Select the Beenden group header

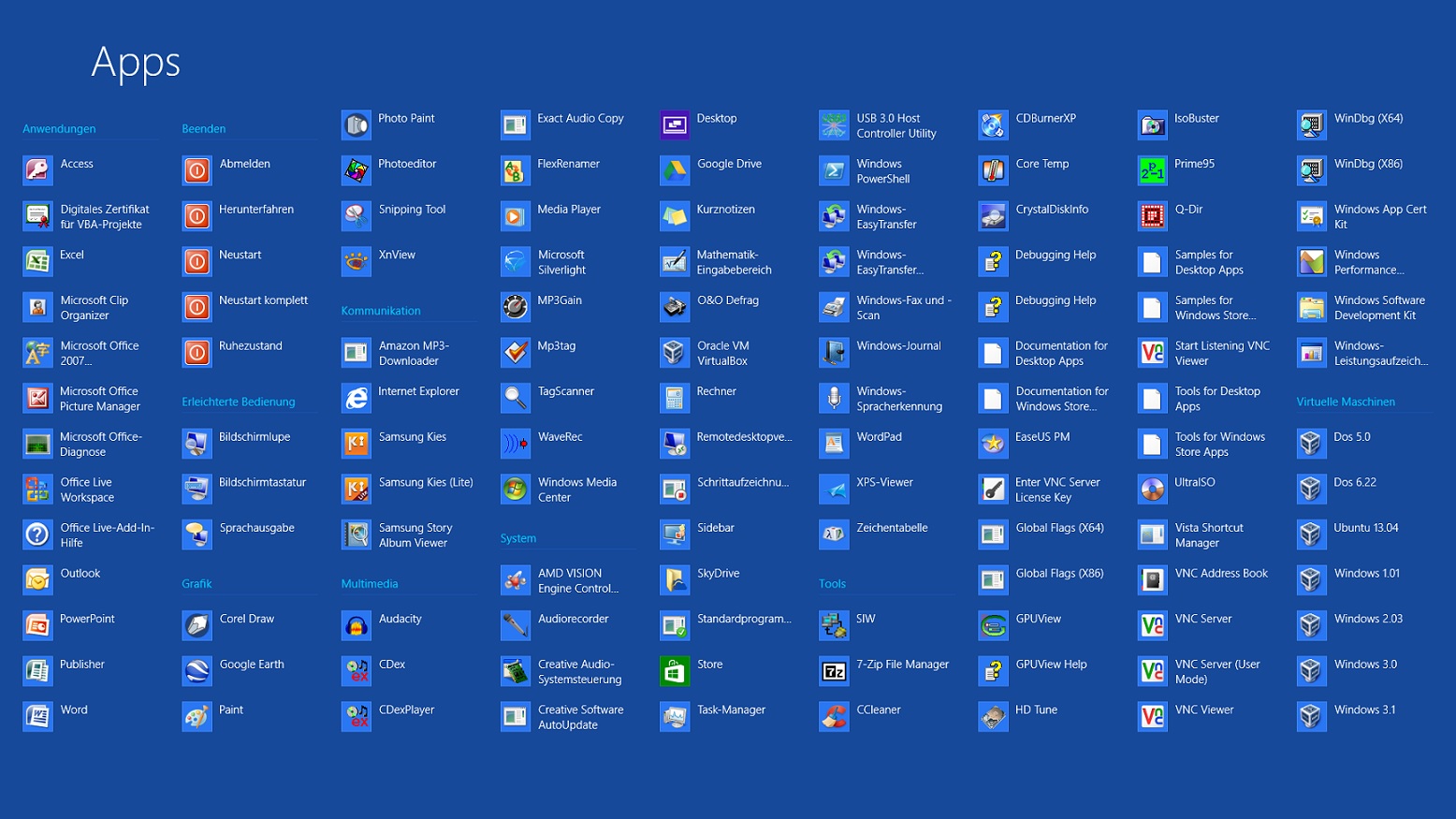click(204, 129)
